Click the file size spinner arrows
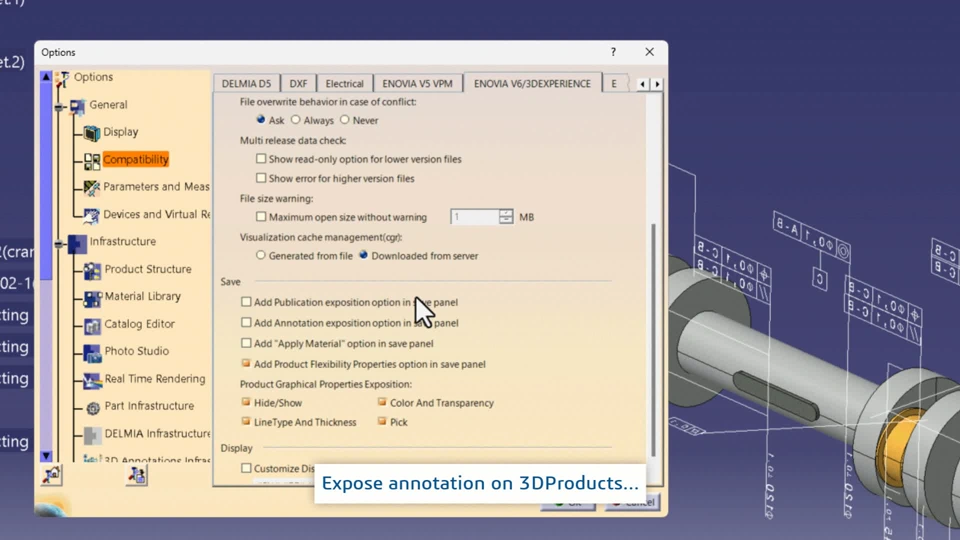This screenshot has width=960, height=540. click(x=506, y=217)
